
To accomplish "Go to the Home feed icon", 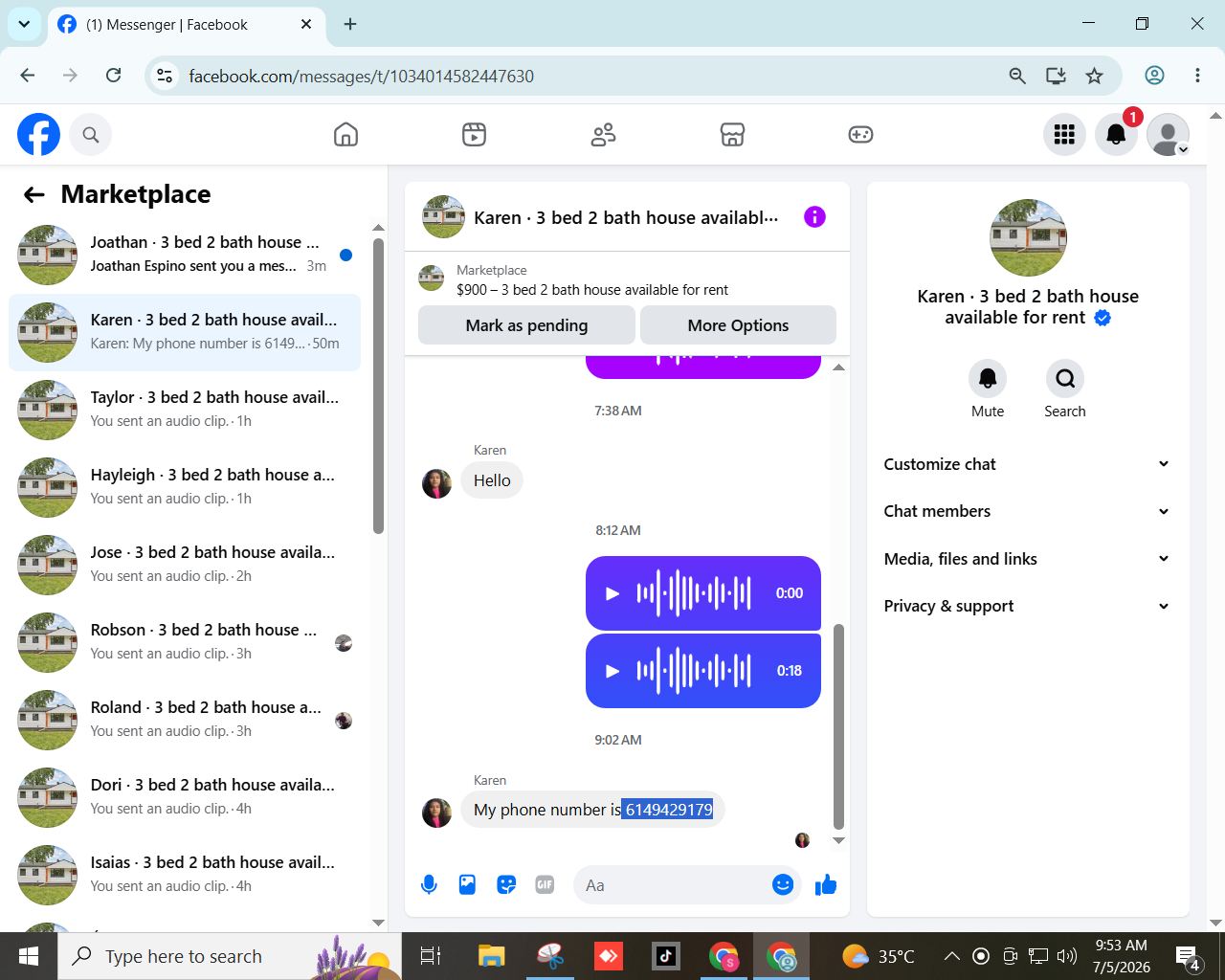I will (345, 135).
